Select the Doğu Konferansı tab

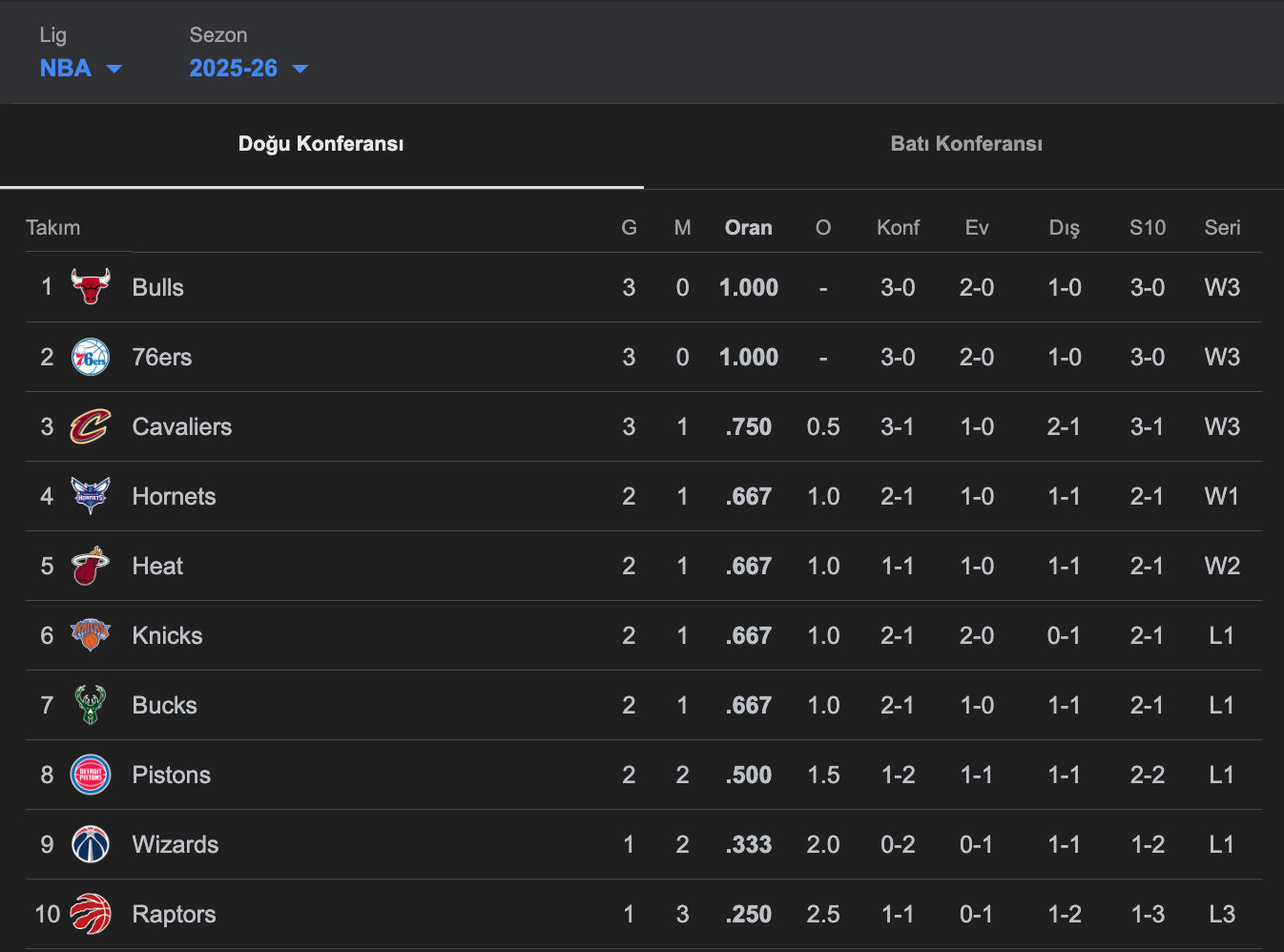click(321, 144)
